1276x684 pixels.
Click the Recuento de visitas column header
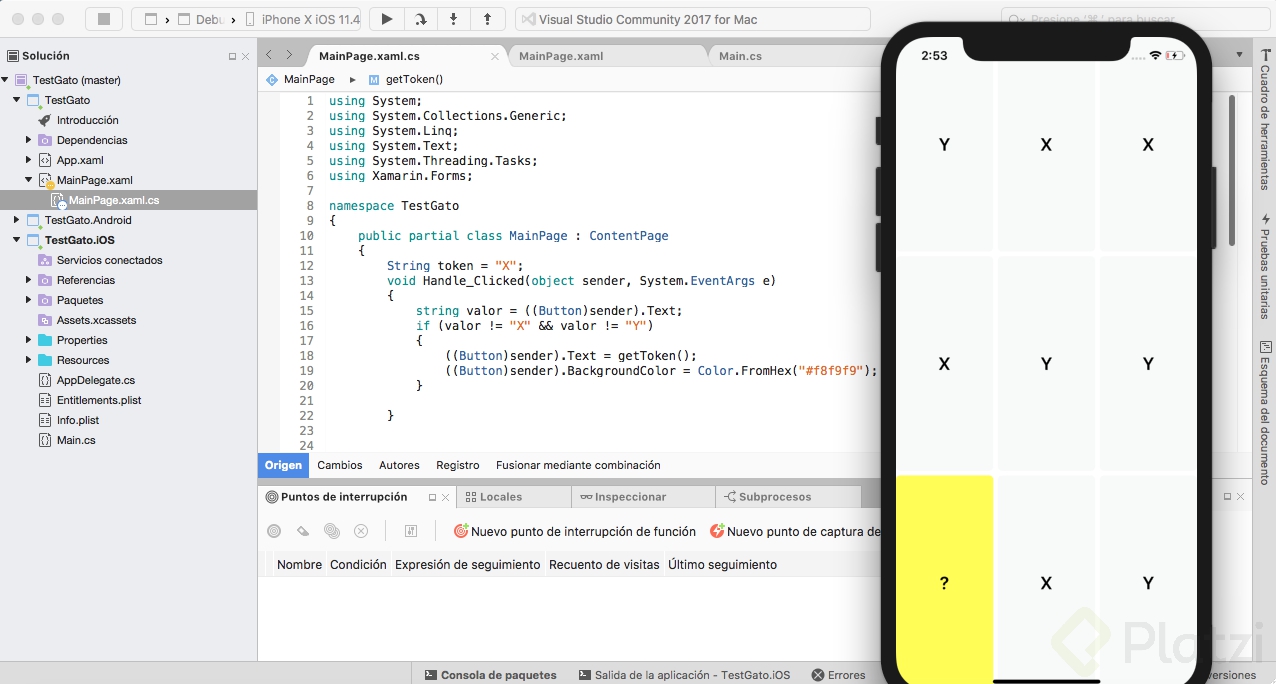click(604, 565)
